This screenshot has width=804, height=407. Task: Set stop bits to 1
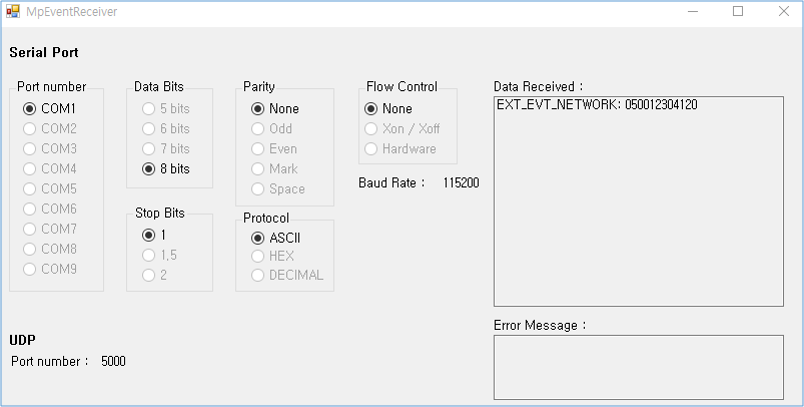point(149,235)
